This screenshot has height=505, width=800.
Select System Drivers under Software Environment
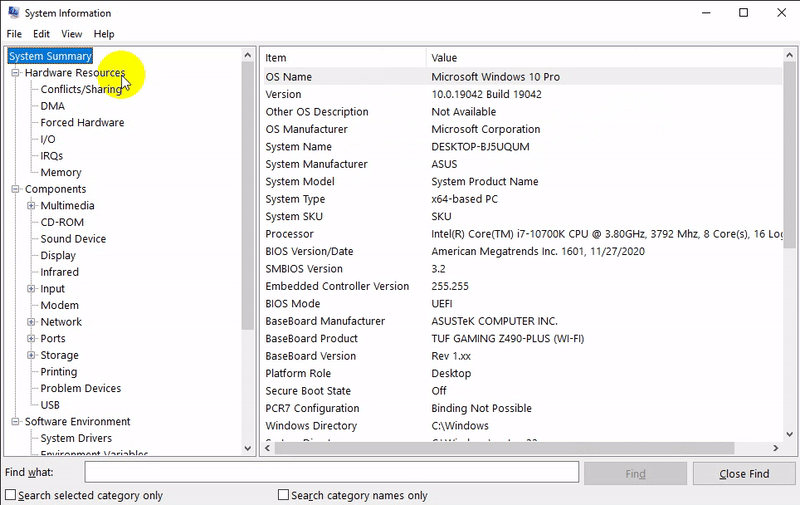pos(76,438)
